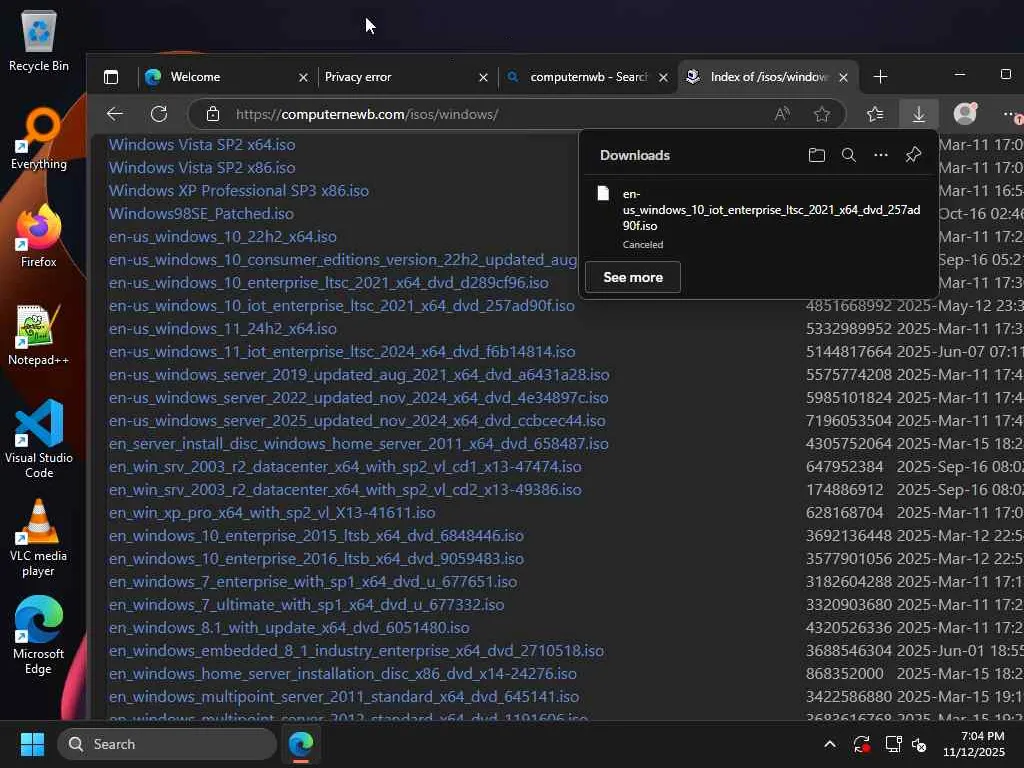
Task: Open the Favorites list icon
Action: 875,114
